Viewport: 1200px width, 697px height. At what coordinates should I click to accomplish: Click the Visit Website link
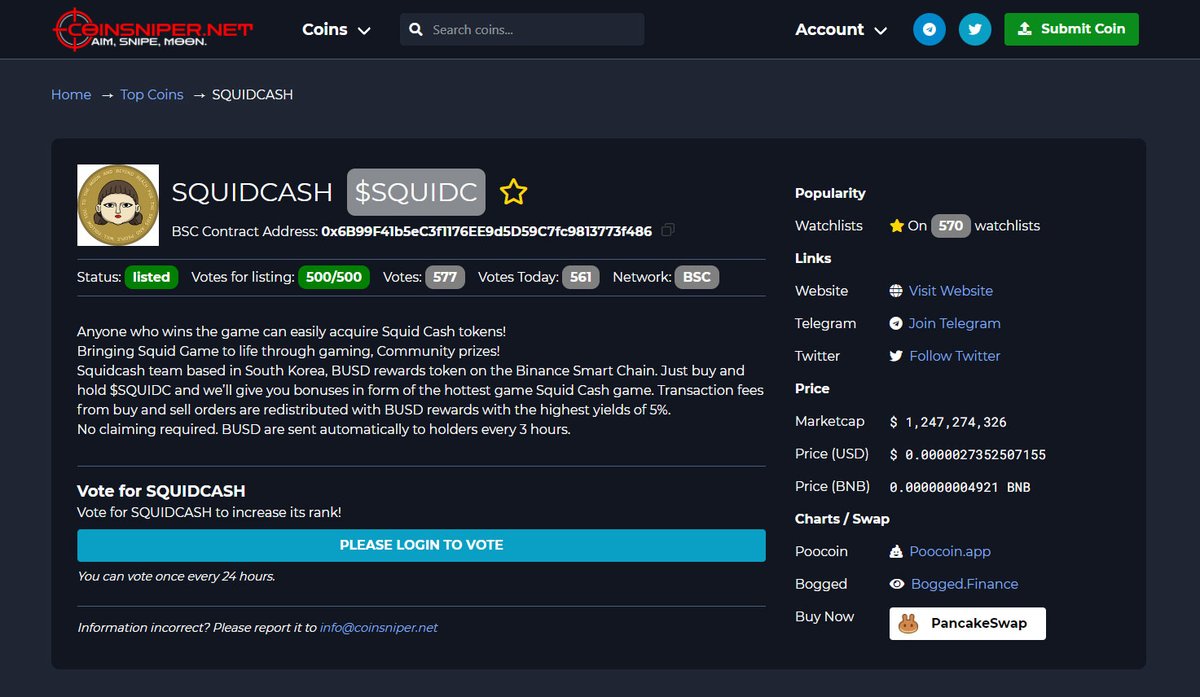tap(951, 291)
